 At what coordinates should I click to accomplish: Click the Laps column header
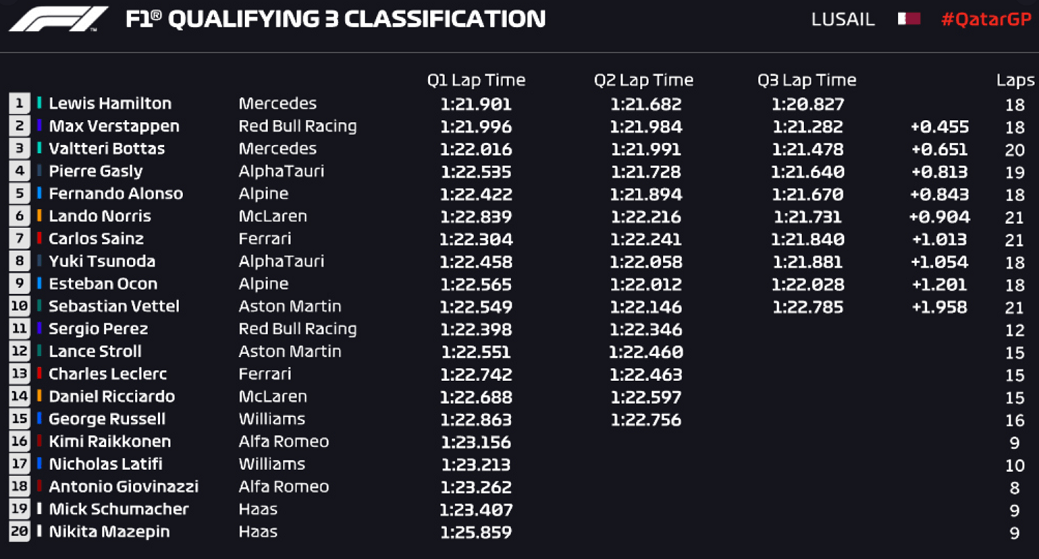1014,80
